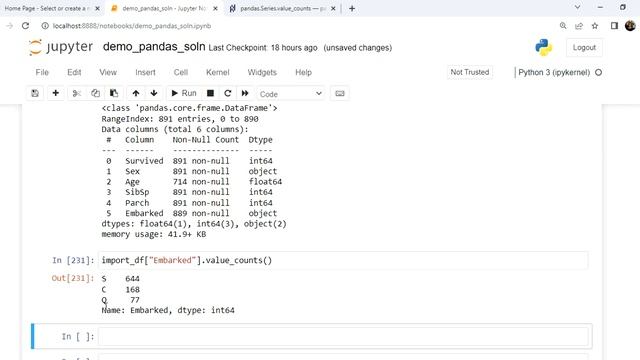Share this page icon

579,26
